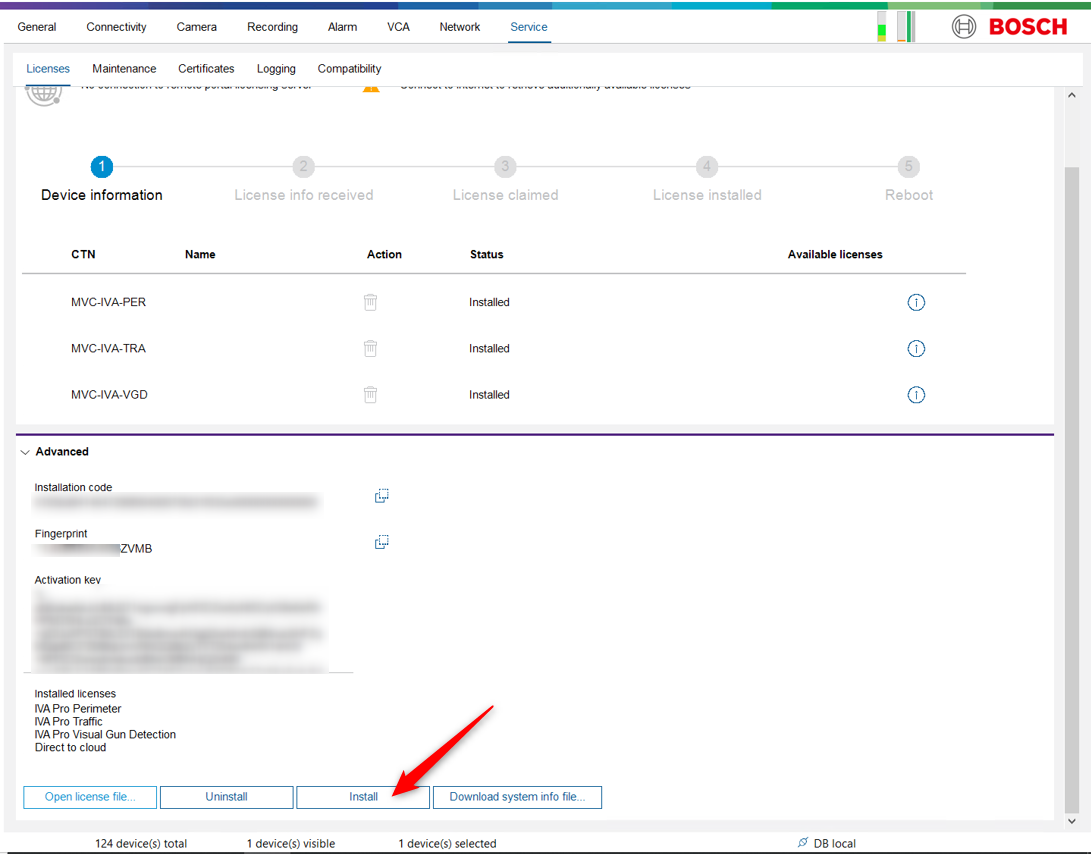Viewport: 1091px width, 854px height.
Task: Open the Certificates tab
Action: coord(206,69)
